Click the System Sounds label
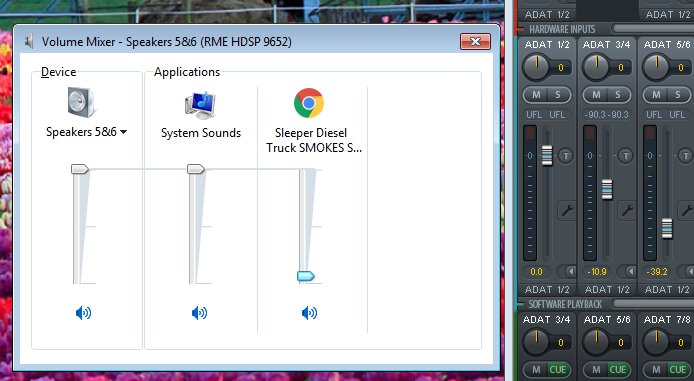 point(201,133)
